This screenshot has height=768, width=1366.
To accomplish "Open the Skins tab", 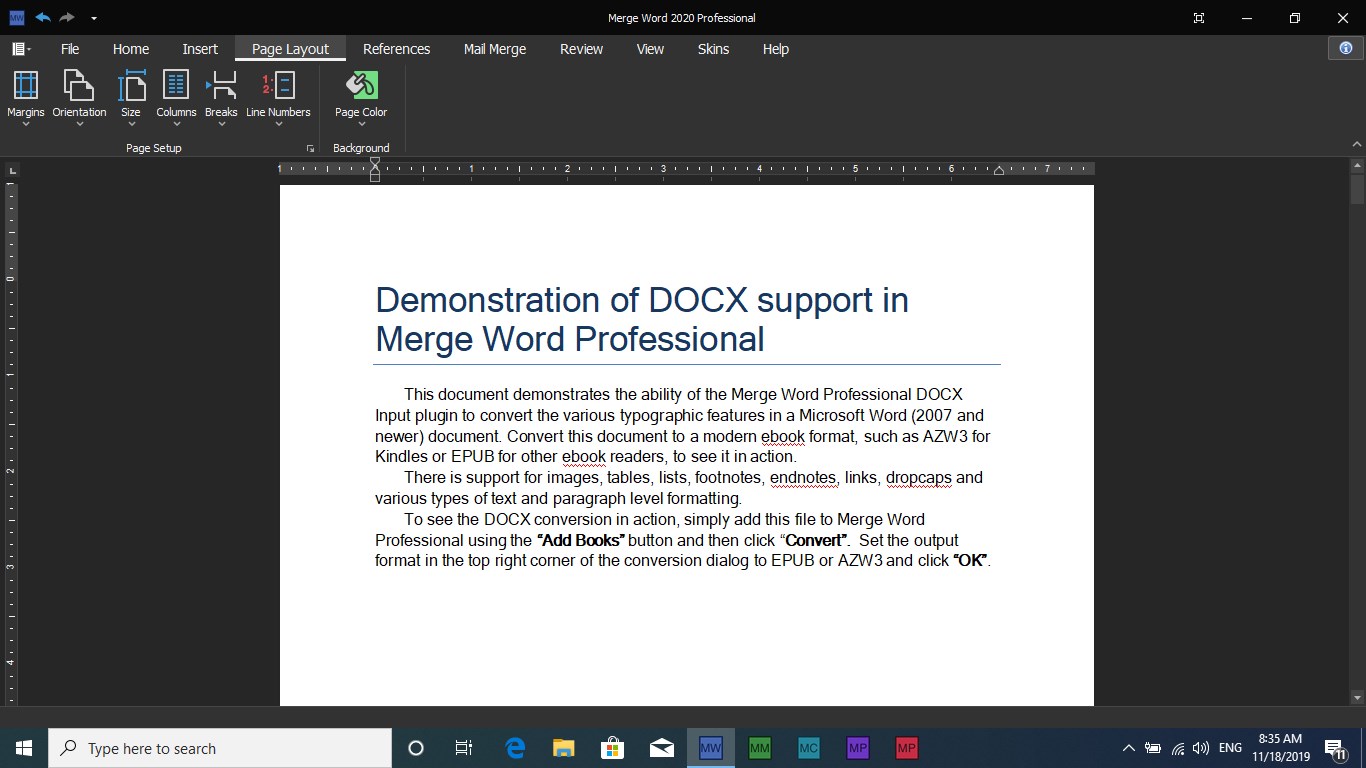I will 713,49.
